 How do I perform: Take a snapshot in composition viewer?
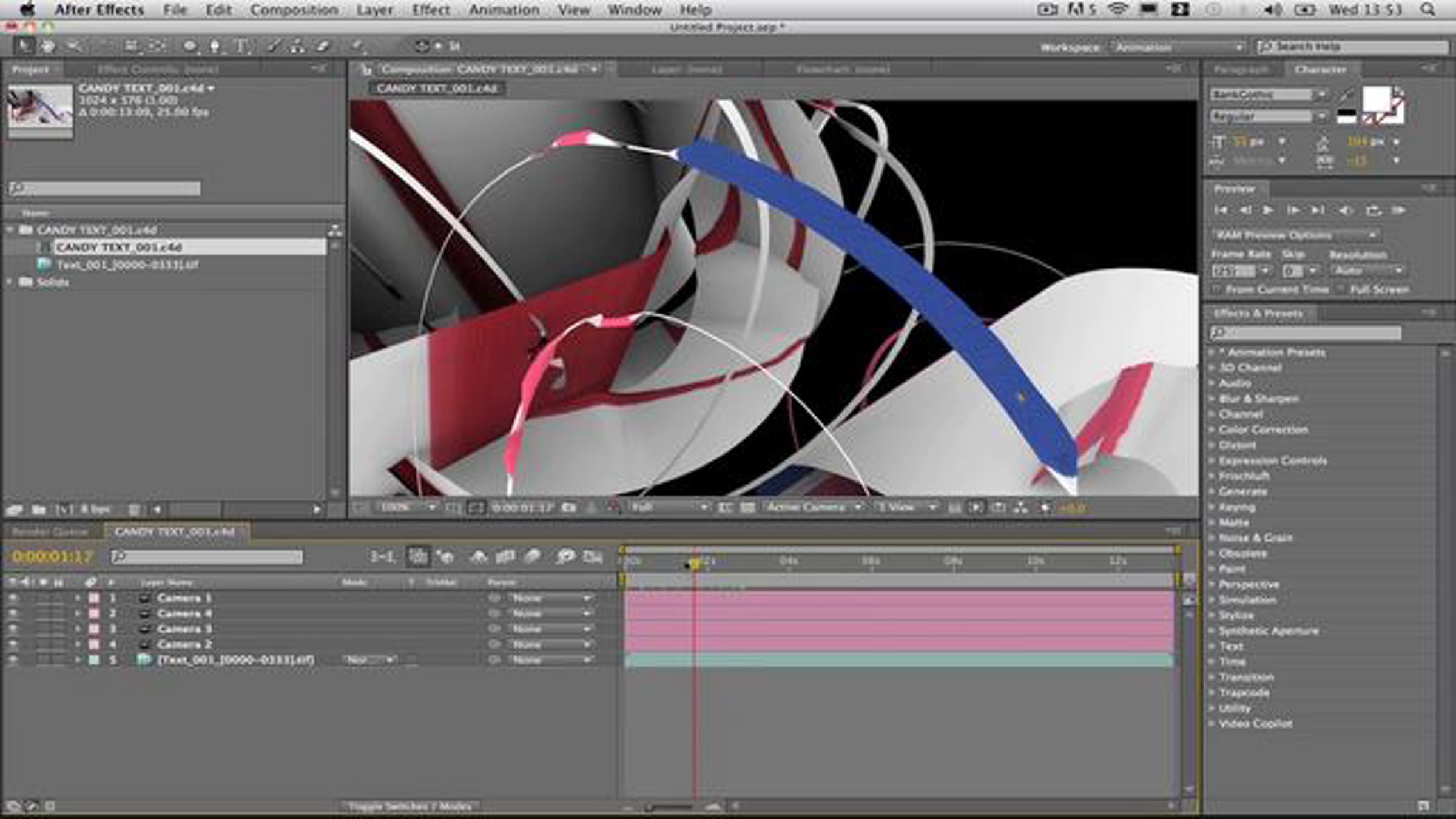(x=568, y=507)
